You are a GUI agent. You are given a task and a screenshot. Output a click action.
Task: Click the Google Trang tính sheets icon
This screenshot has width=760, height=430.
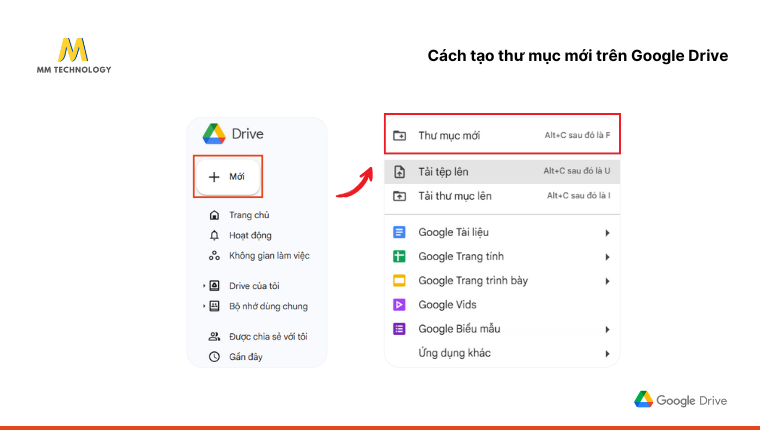tap(399, 256)
